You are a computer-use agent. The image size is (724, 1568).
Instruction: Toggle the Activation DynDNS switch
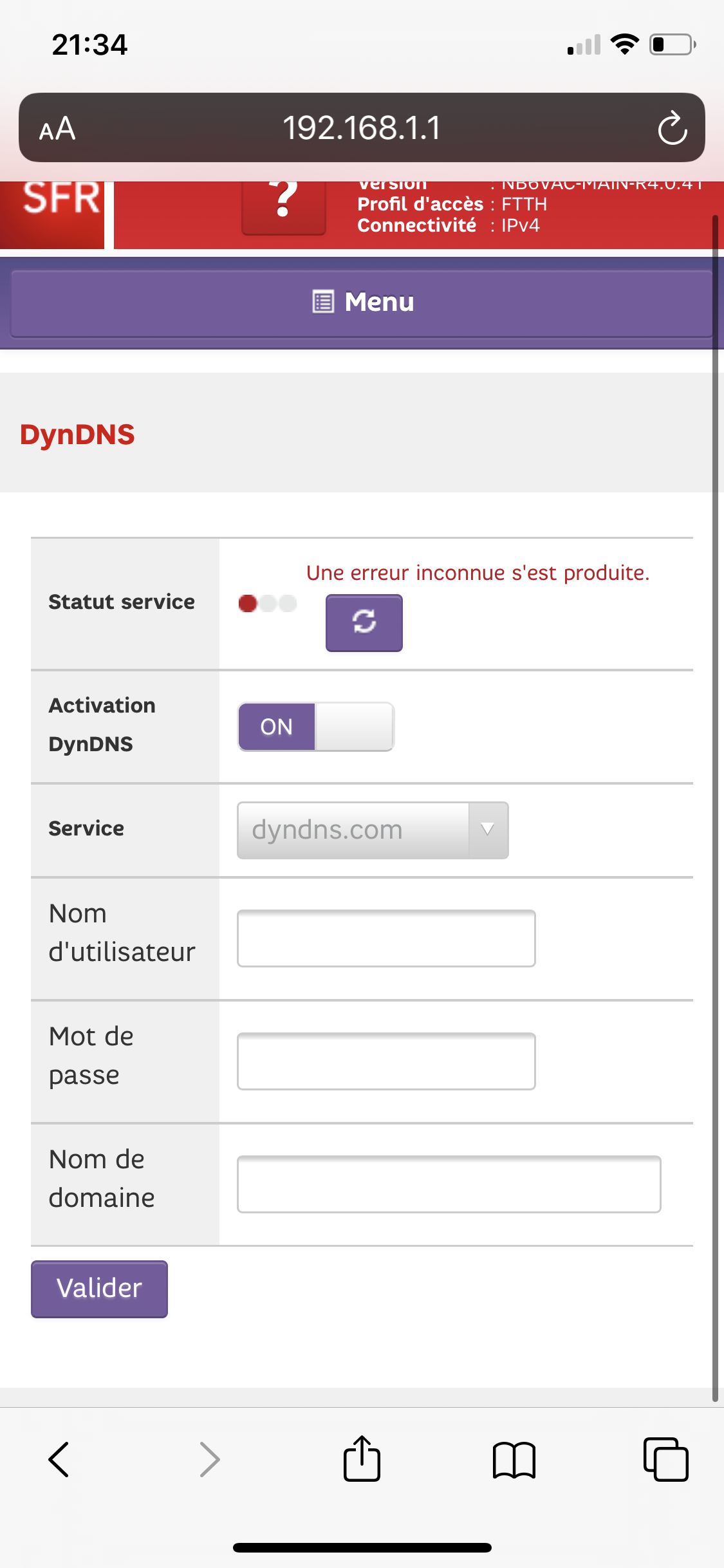(315, 727)
